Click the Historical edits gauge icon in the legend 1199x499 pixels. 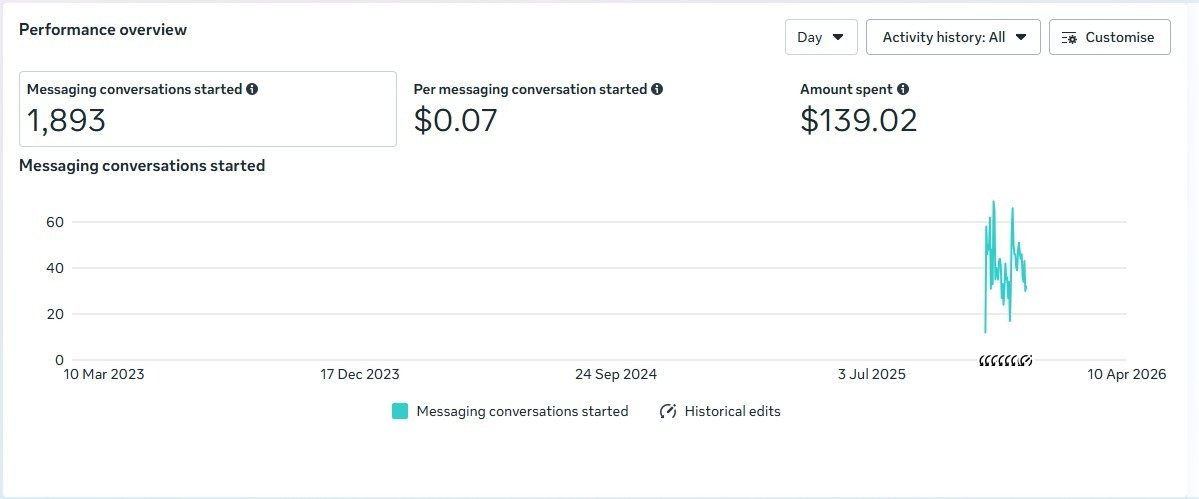(x=668, y=411)
